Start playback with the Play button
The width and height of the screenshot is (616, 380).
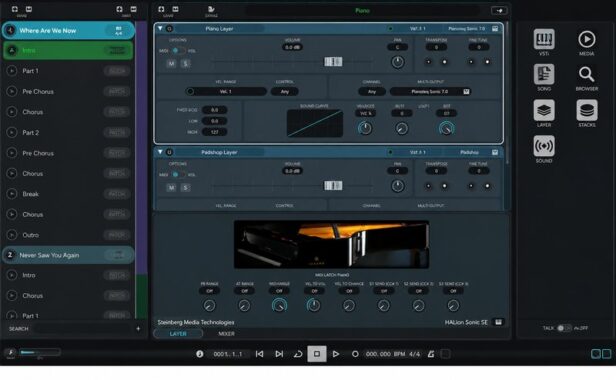[336, 354]
